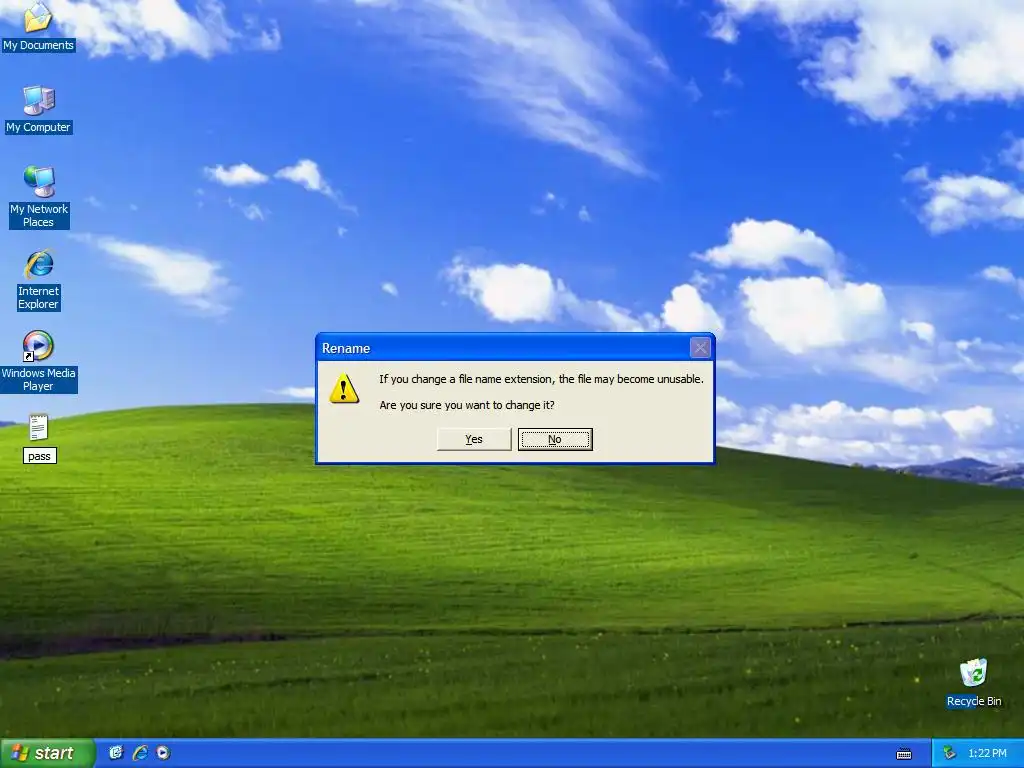Click the yellow warning triangle icon
The image size is (1024, 768).
click(344, 389)
